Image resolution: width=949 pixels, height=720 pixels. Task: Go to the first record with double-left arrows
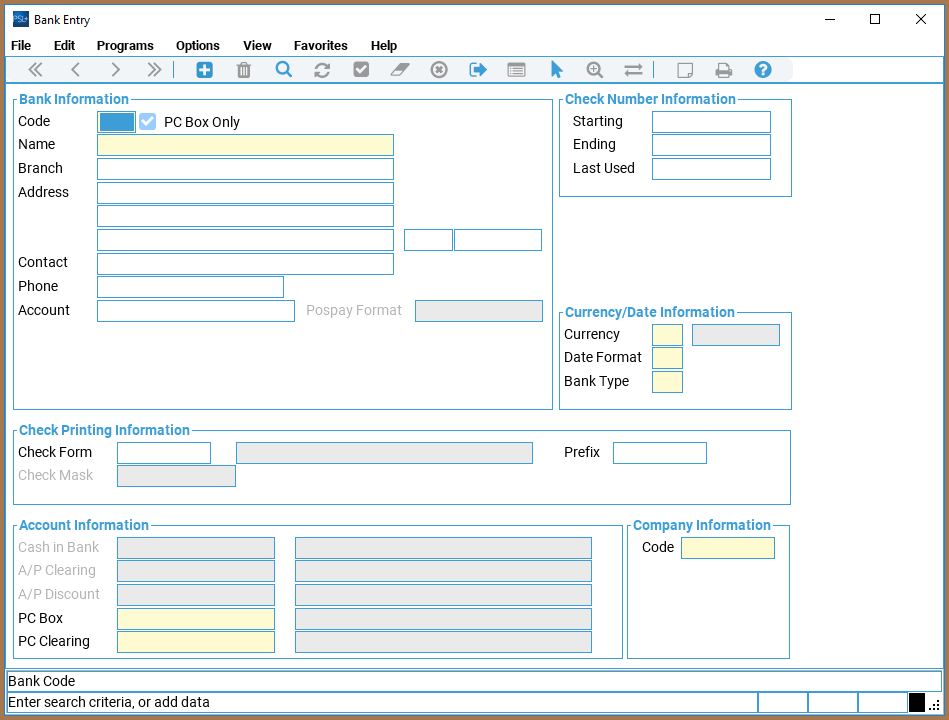tap(36, 70)
